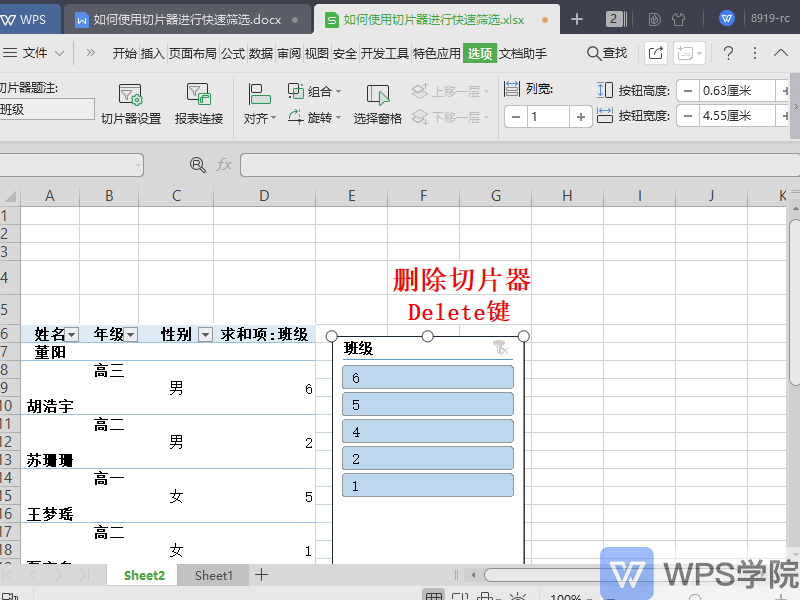Click the zoom magnifier beside the fx button
The width and height of the screenshot is (800, 600).
pyautogui.click(x=197, y=165)
